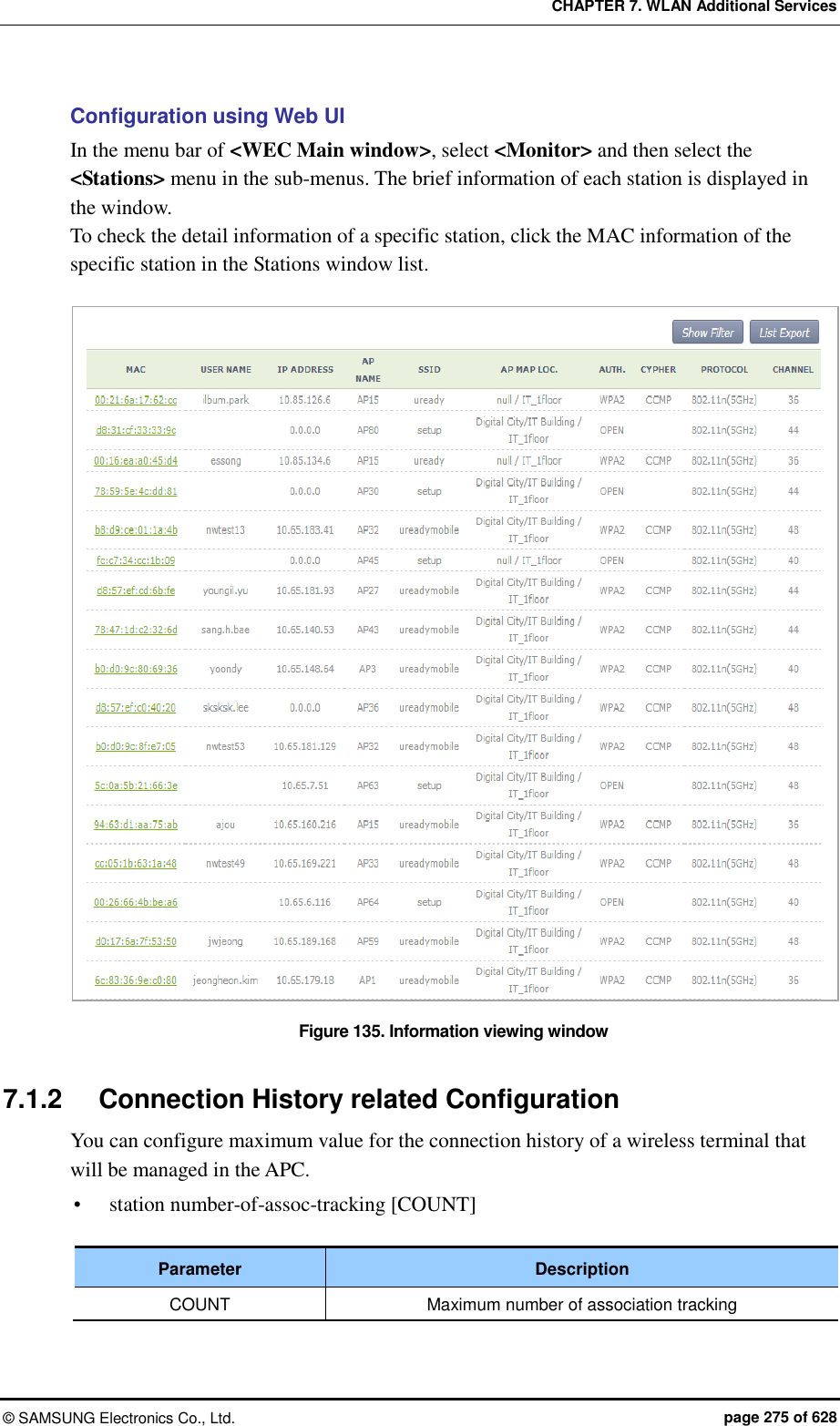Sort by the PROTOCOL column header
Image resolution: width=840 pixels, height=1426 pixels.
tap(724, 370)
